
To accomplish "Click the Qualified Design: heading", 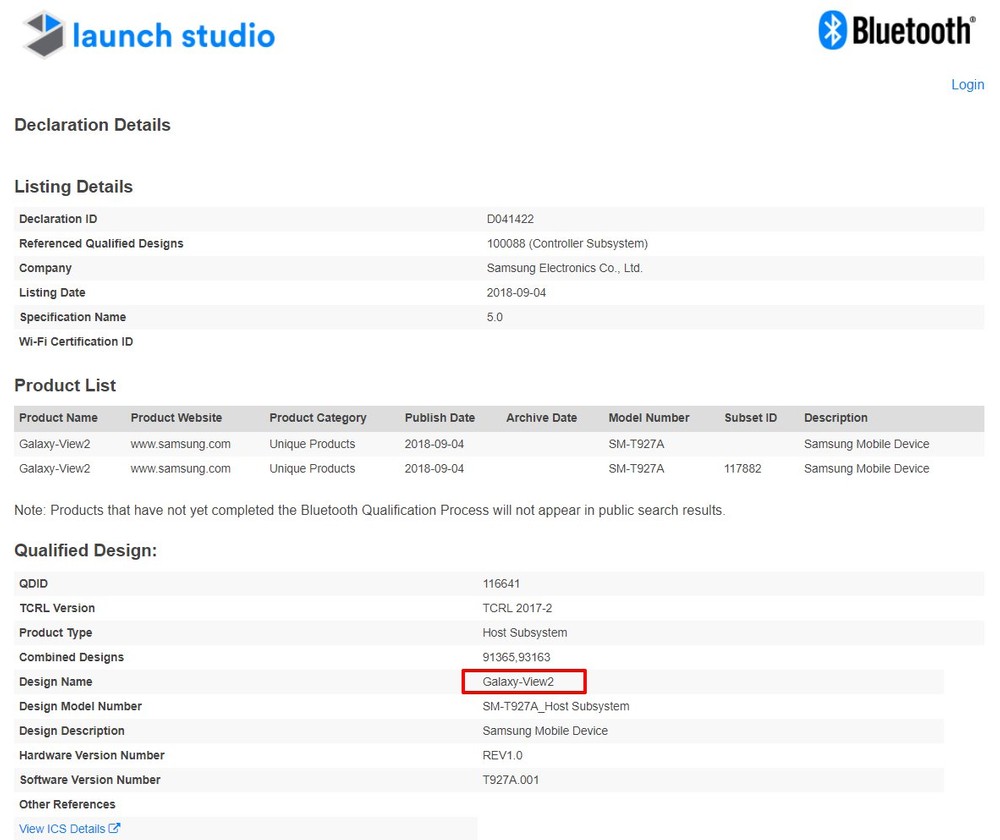I will [x=85, y=550].
